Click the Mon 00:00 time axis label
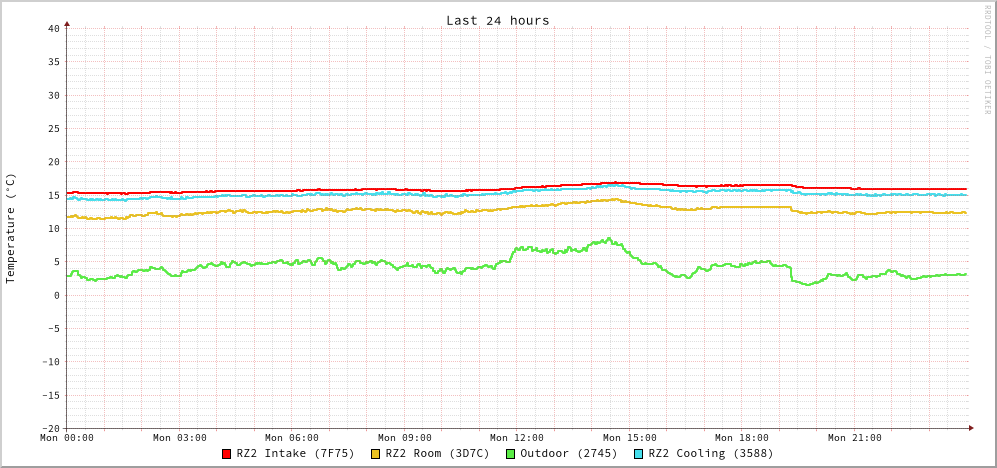 click(x=67, y=438)
